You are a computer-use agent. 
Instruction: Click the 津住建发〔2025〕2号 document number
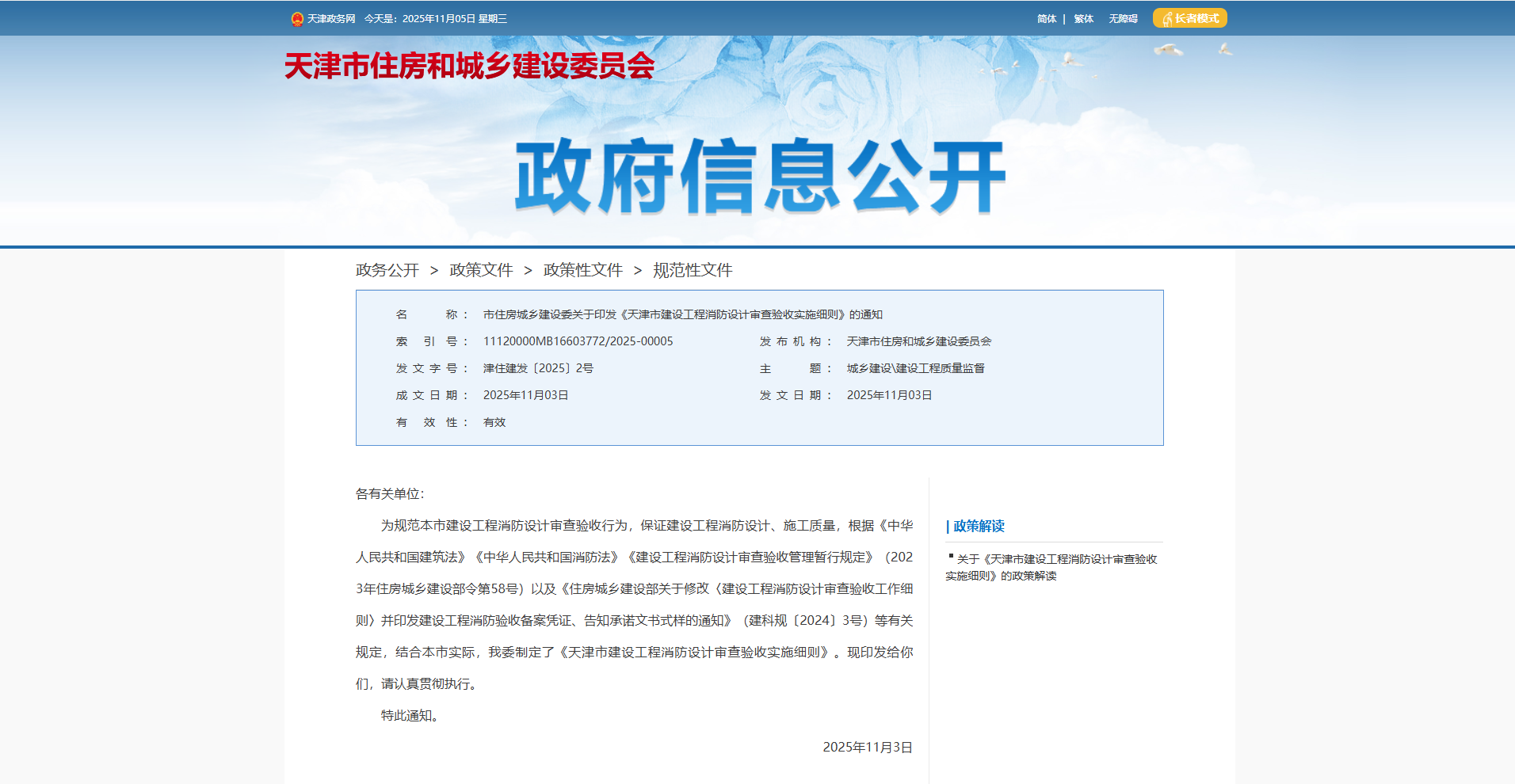point(538,367)
